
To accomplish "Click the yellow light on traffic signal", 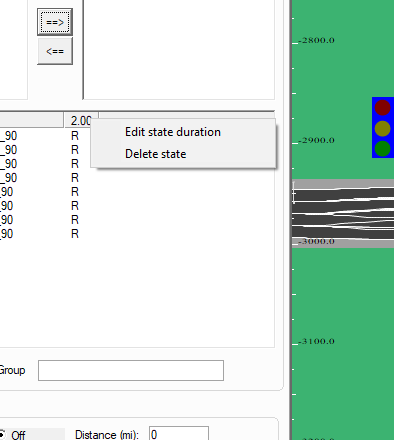I will pos(382,129).
